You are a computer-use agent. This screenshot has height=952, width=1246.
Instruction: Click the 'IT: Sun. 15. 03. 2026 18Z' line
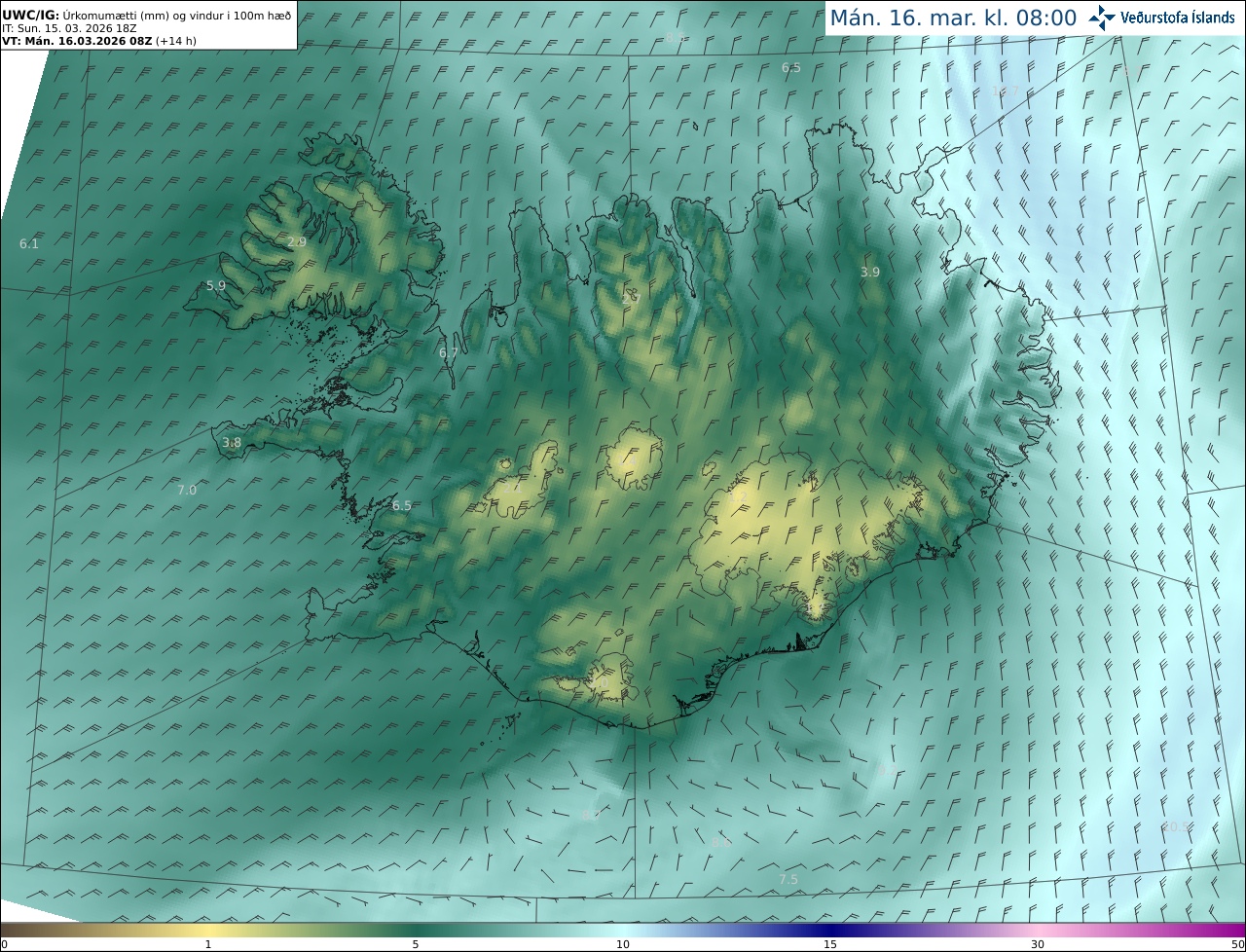tap(69, 28)
